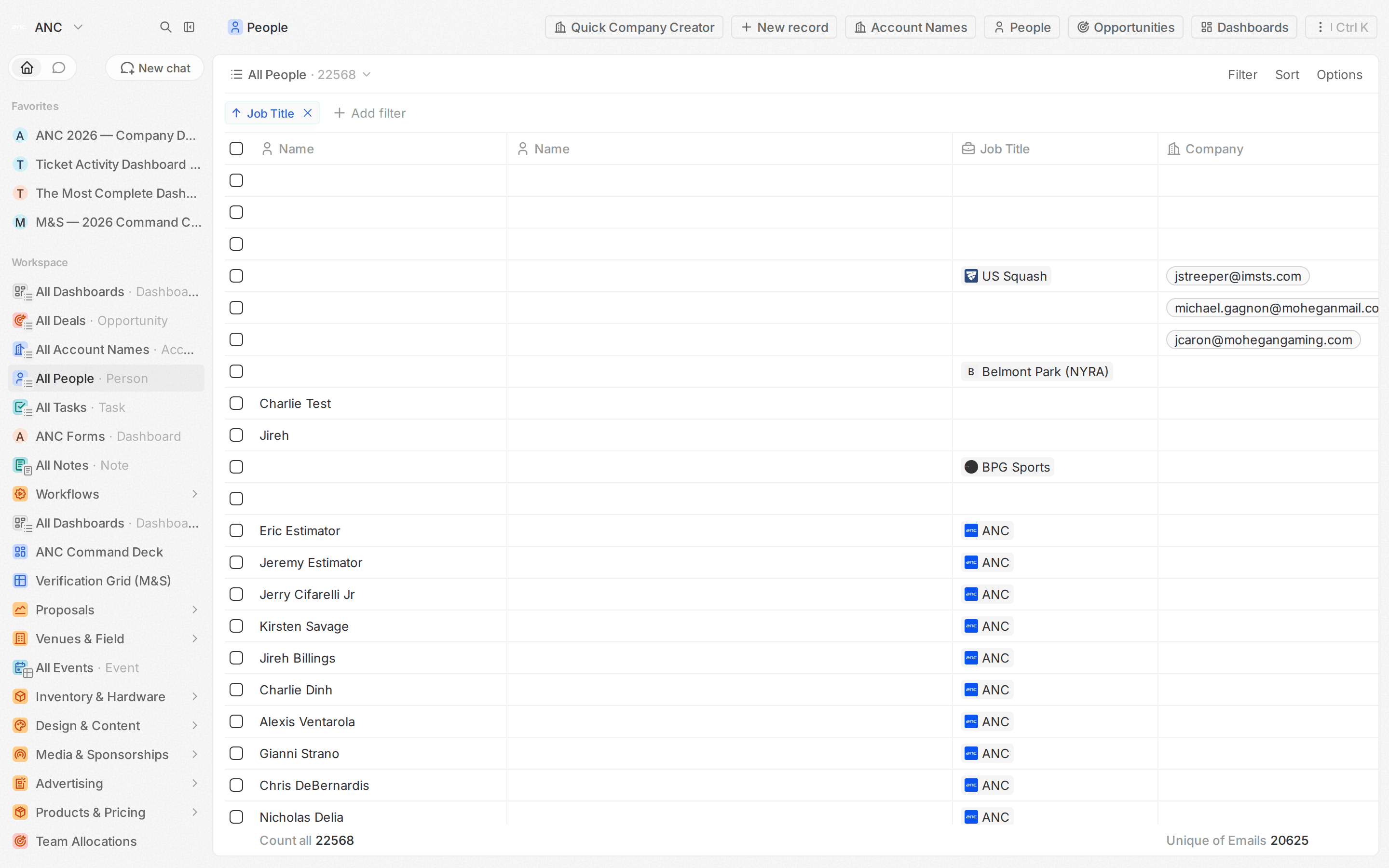Screen dimensions: 1389x868
Task: Click the ANC 2026 favorite avatar icon
Action: click(20, 136)
